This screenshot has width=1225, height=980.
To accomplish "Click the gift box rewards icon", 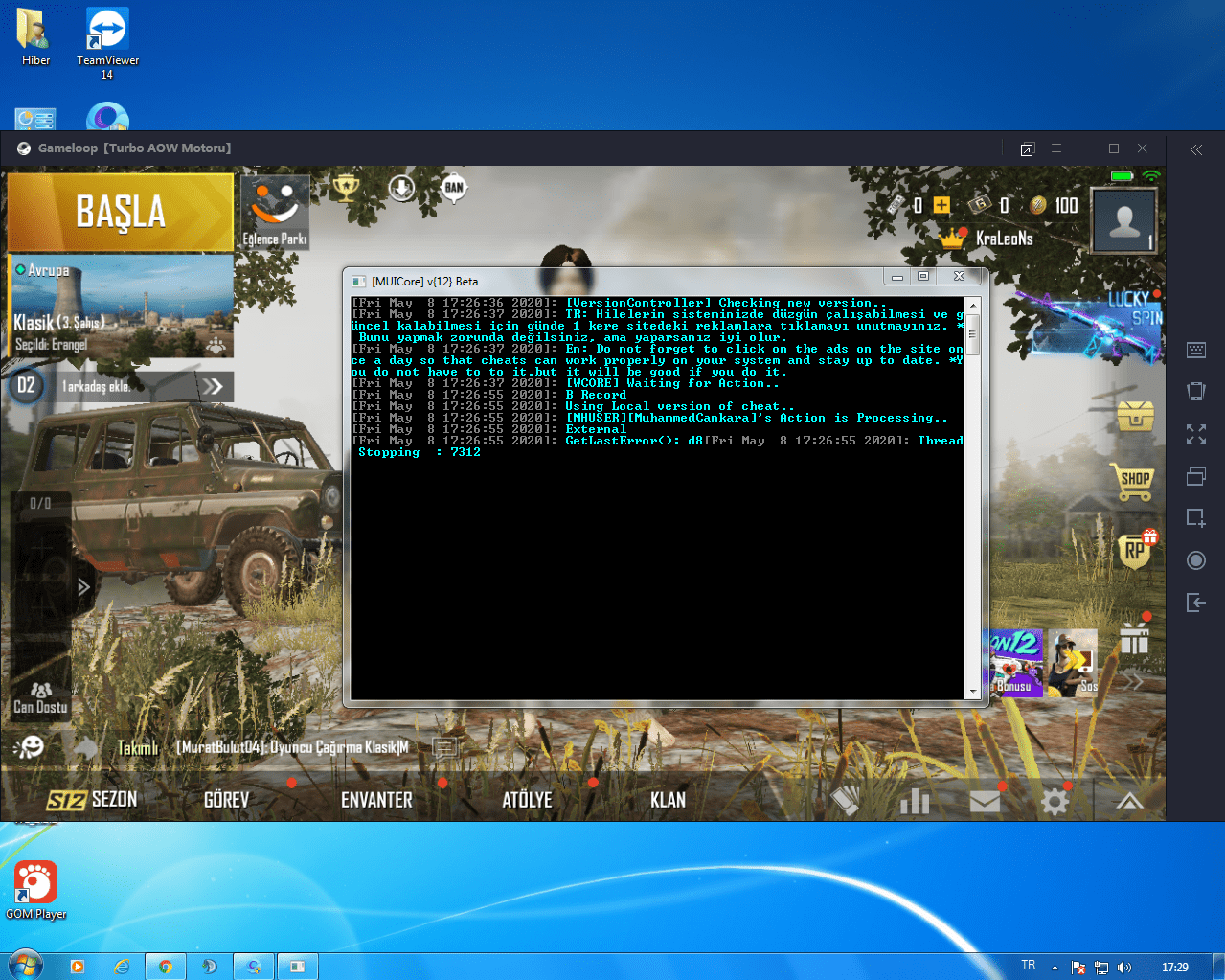I will (1134, 637).
